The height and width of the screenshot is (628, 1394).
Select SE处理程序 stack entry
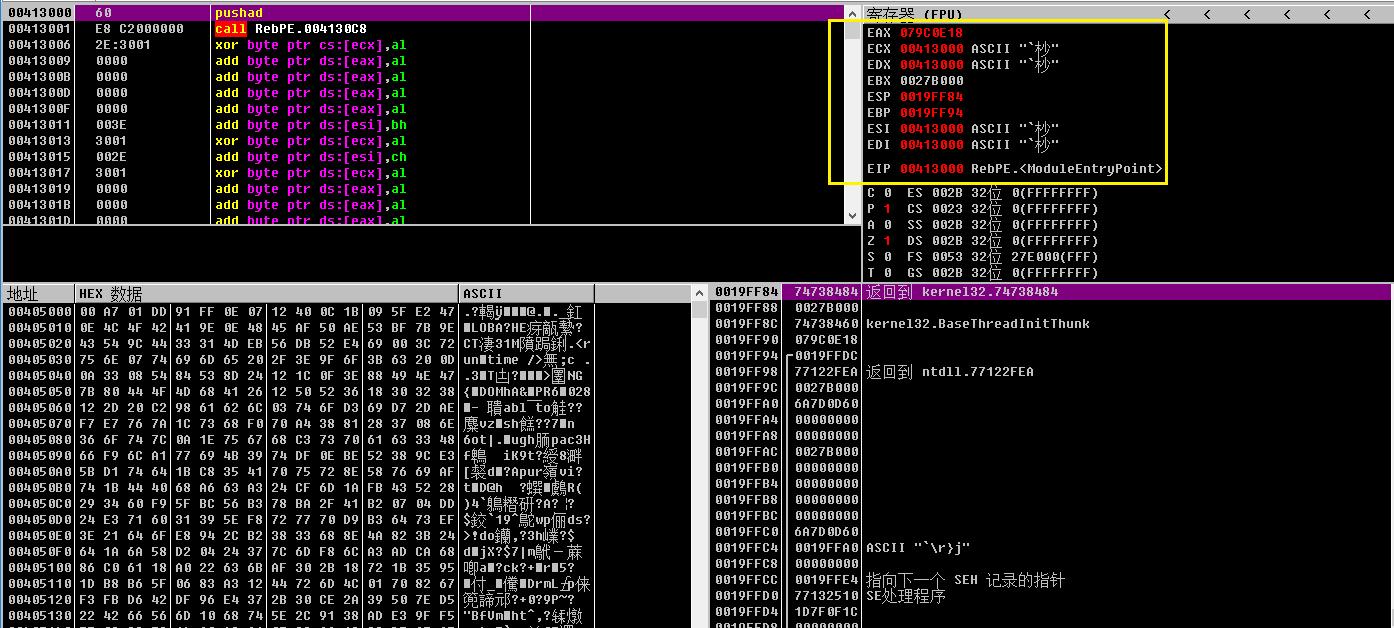click(x=905, y=596)
